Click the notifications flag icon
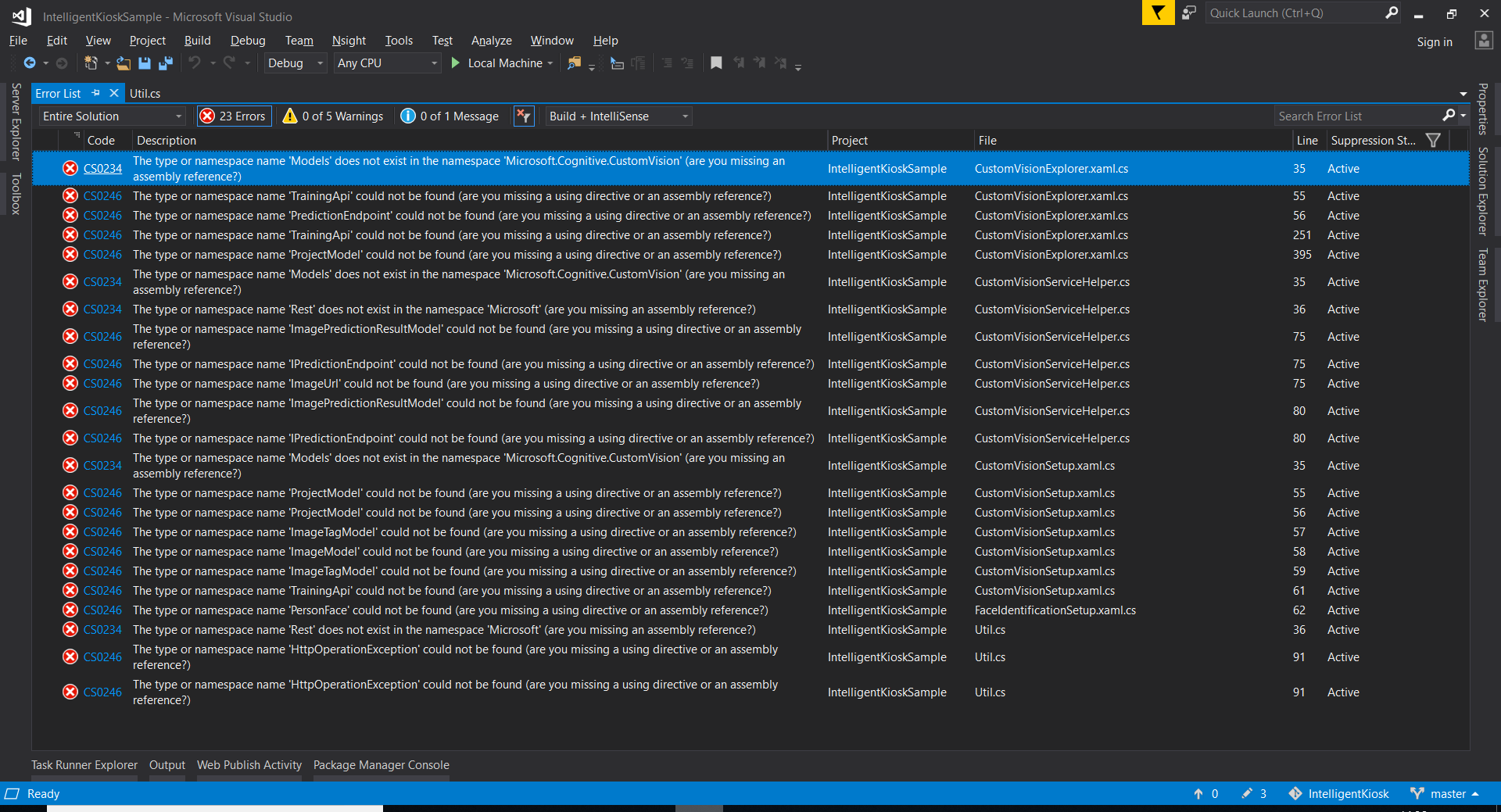The width and height of the screenshot is (1501, 812). (1158, 13)
